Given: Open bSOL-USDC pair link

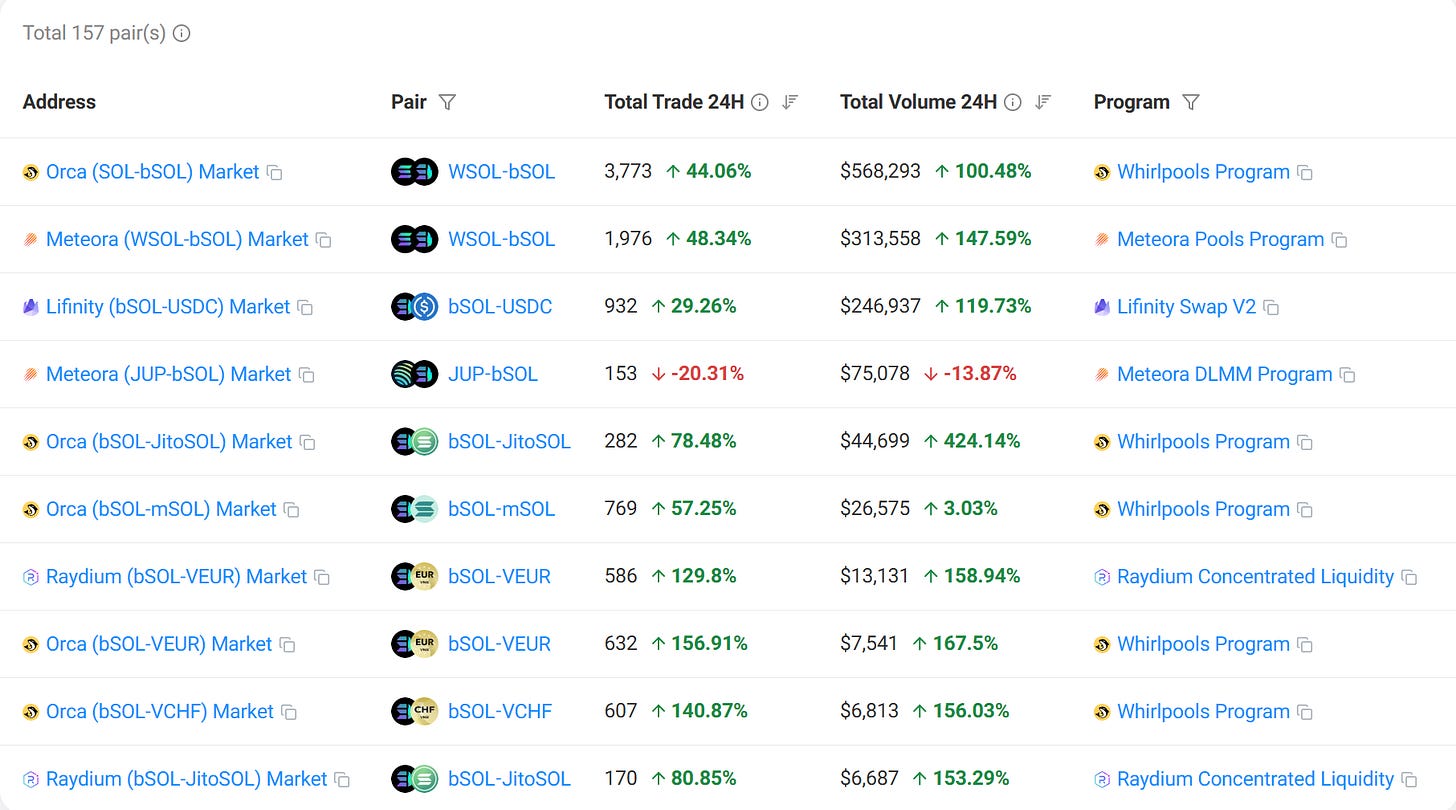Looking at the screenshot, I should point(500,307).
